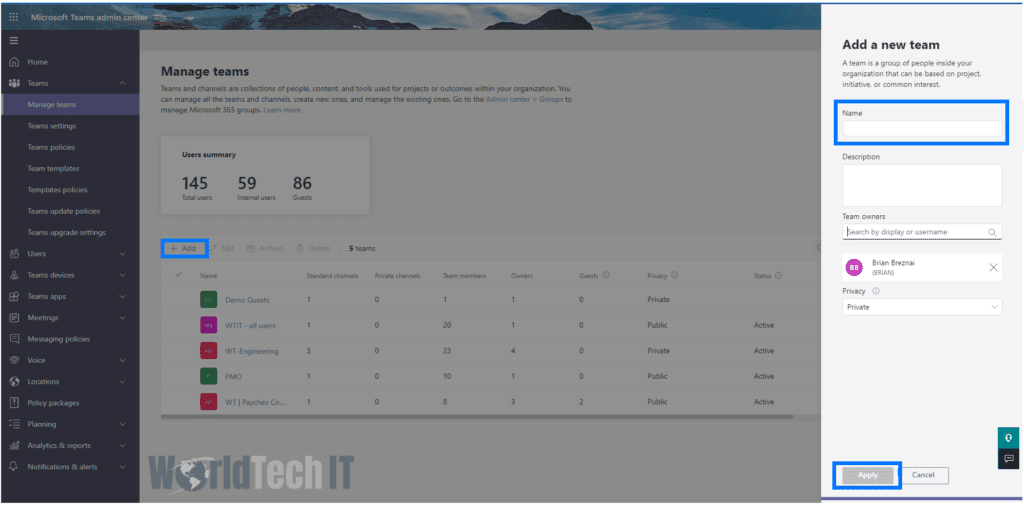The height and width of the screenshot is (505, 1024).
Task: Click the Cancel button
Action: point(923,475)
